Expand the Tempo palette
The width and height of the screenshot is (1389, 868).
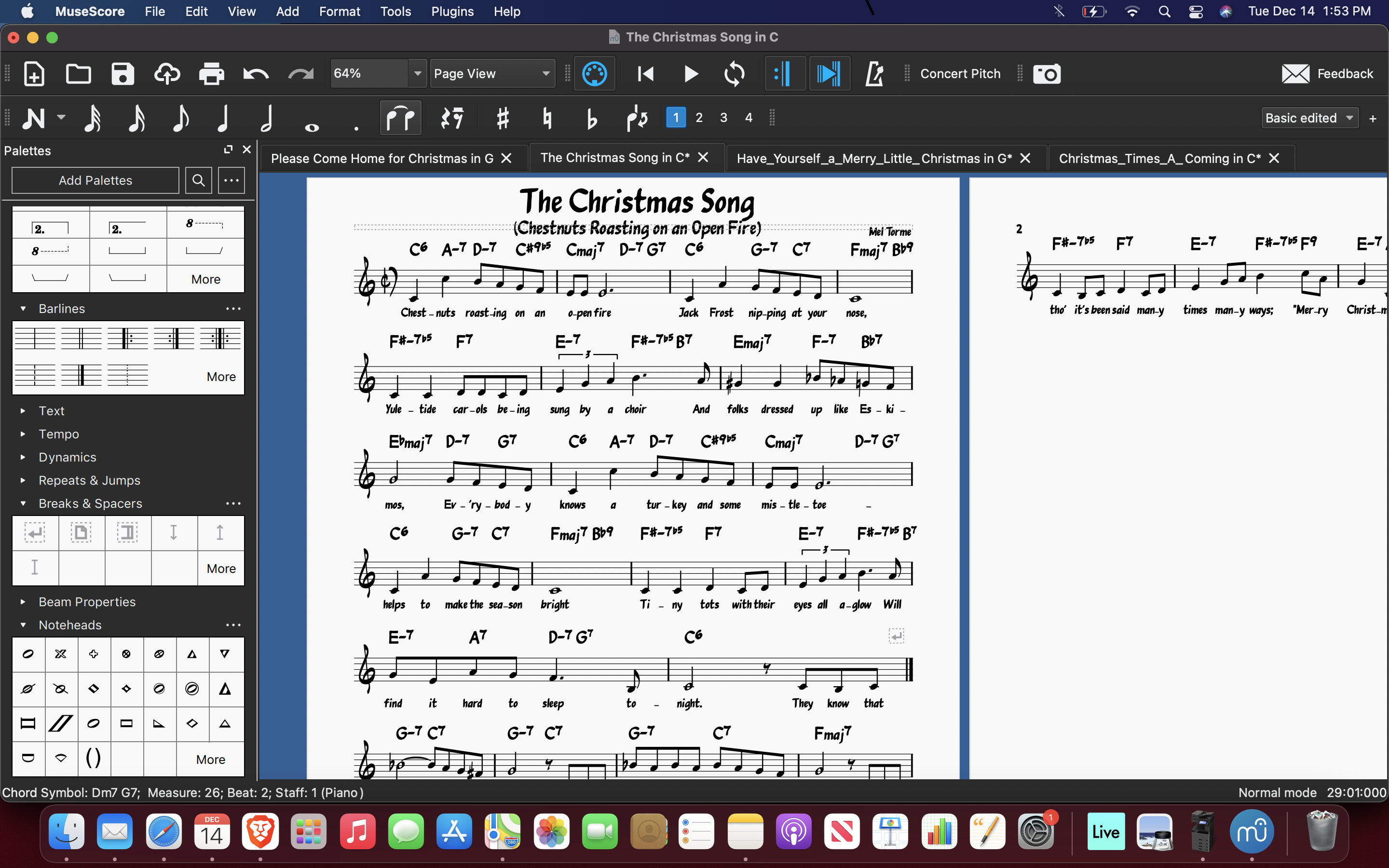[23, 434]
